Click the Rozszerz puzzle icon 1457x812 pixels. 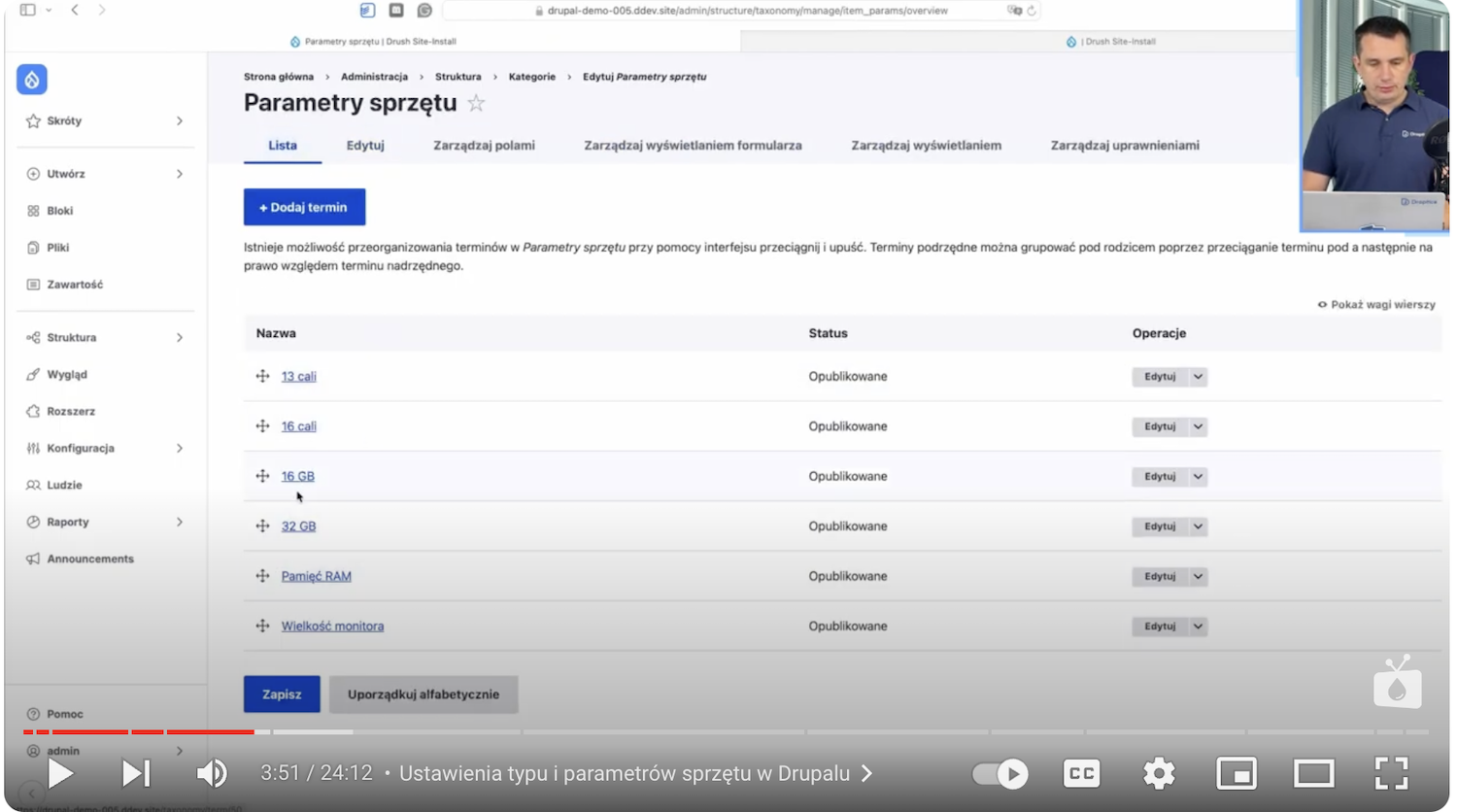(x=33, y=412)
